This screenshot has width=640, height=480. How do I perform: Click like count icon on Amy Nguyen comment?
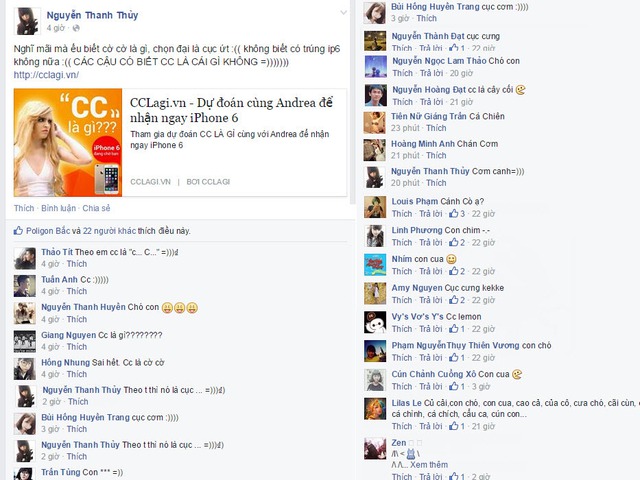coord(454,300)
